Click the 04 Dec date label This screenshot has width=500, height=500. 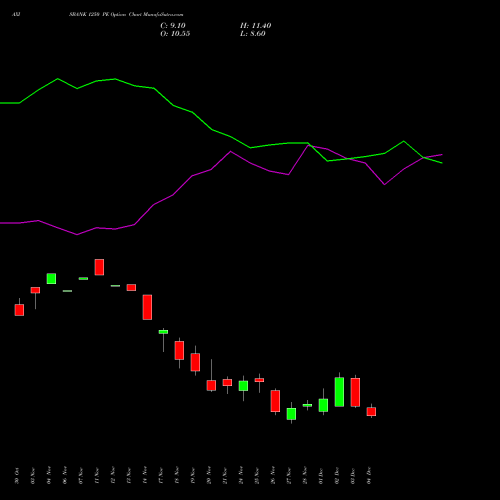[x=369, y=476]
